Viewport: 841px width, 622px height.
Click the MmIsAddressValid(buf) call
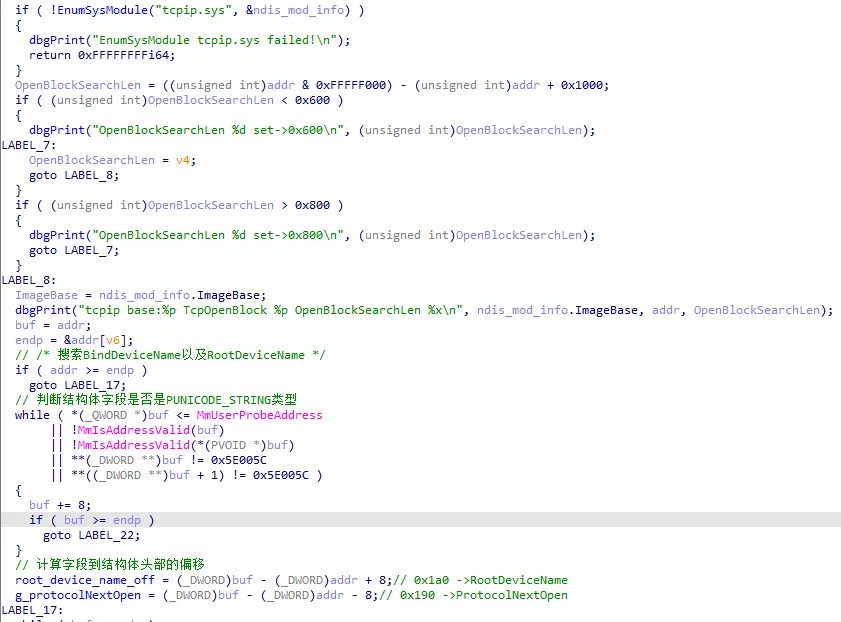151,431
